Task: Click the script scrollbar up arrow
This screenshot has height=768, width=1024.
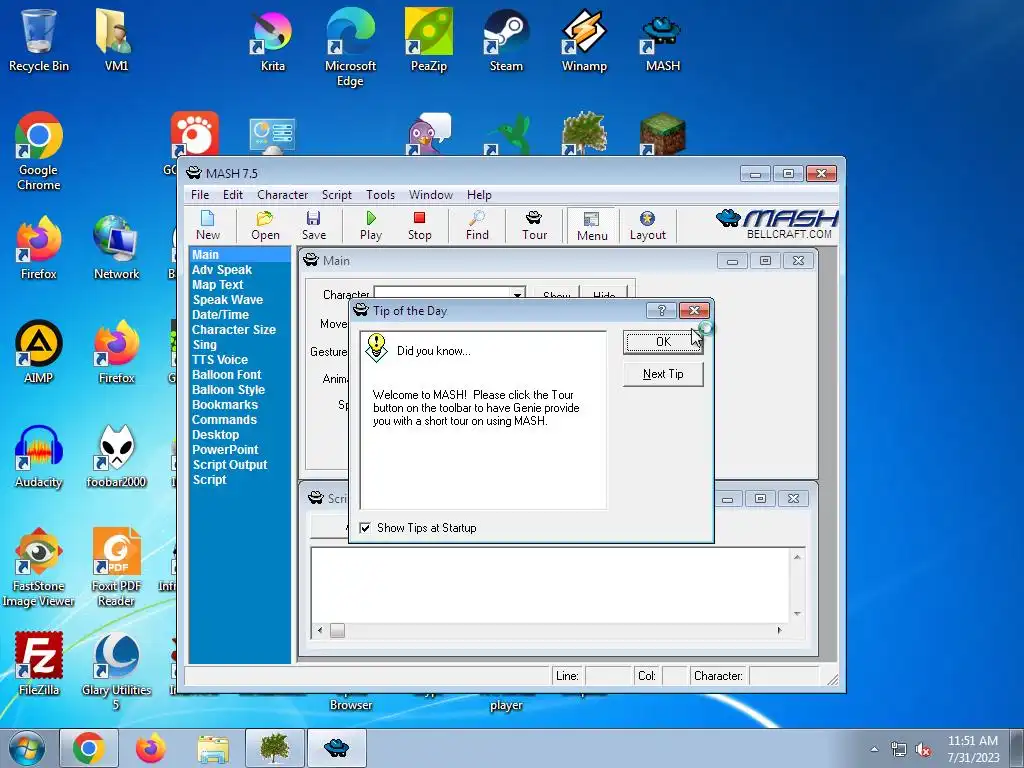Action: pyautogui.click(x=797, y=557)
